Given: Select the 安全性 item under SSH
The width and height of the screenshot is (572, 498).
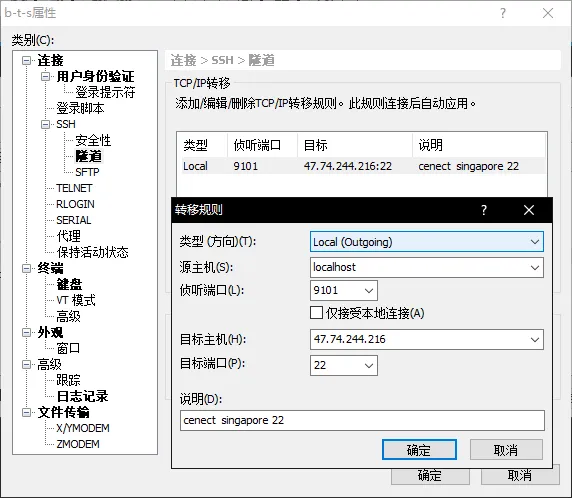Looking at the screenshot, I should [93, 140].
